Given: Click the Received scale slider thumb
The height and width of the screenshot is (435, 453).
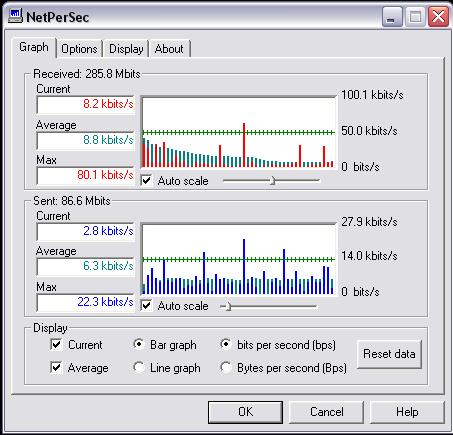Looking at the screenshot, I should [x=273, y=180].
